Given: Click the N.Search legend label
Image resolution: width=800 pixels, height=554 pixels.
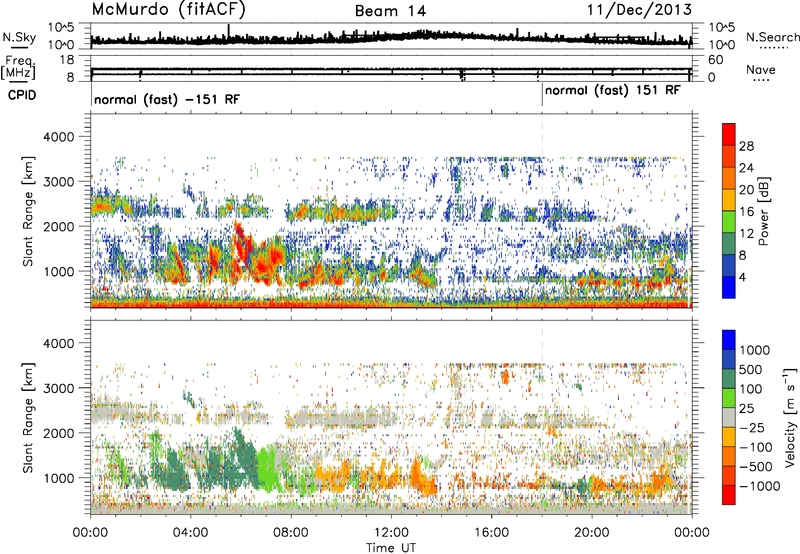Looking at the screenshot, I should 773,37.
